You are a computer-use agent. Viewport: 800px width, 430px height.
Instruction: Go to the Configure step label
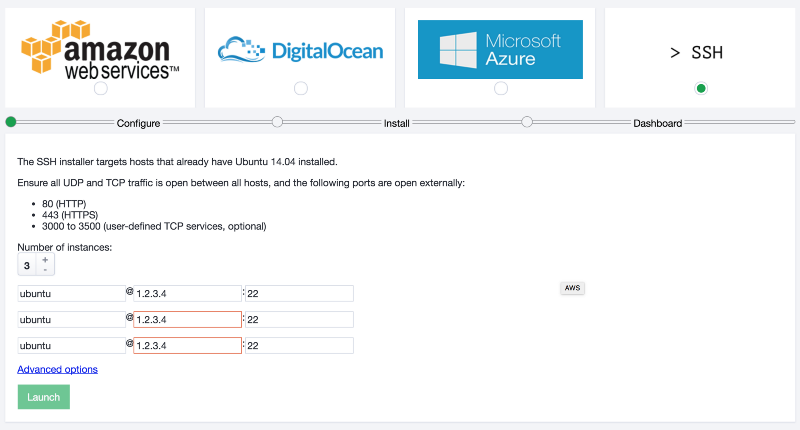click(138, 123)
